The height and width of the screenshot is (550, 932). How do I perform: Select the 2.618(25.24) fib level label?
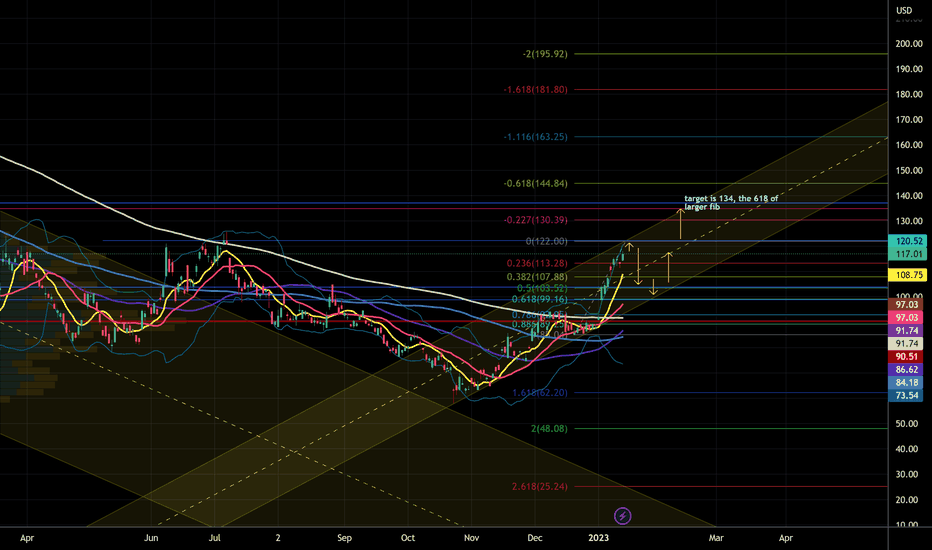(540, 487)
